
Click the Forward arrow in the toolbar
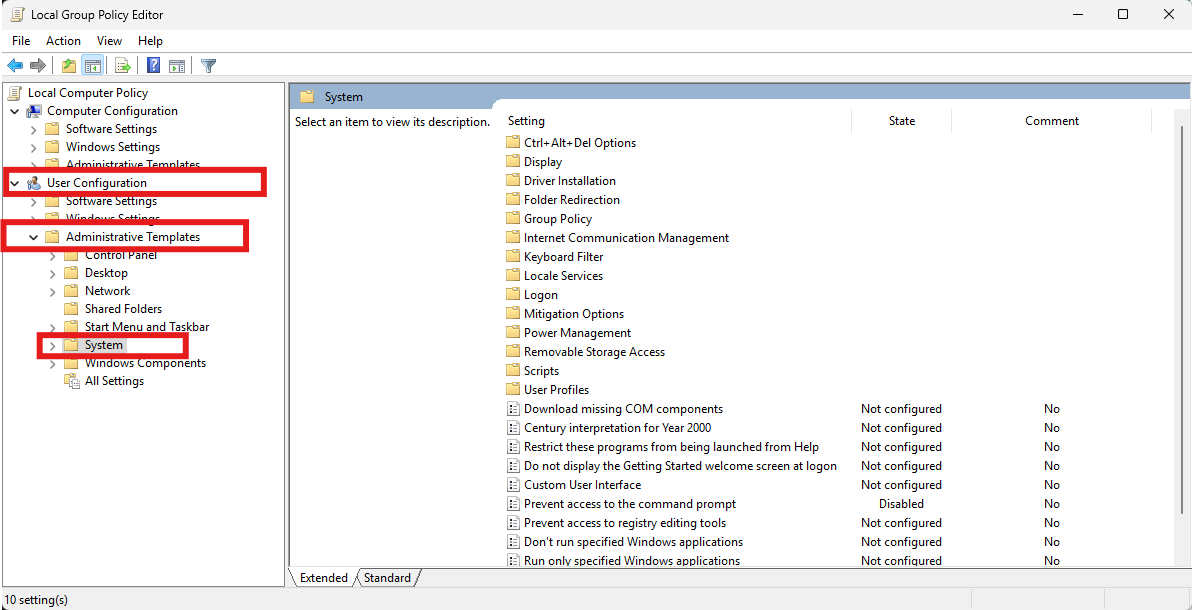tap(38, 65)
